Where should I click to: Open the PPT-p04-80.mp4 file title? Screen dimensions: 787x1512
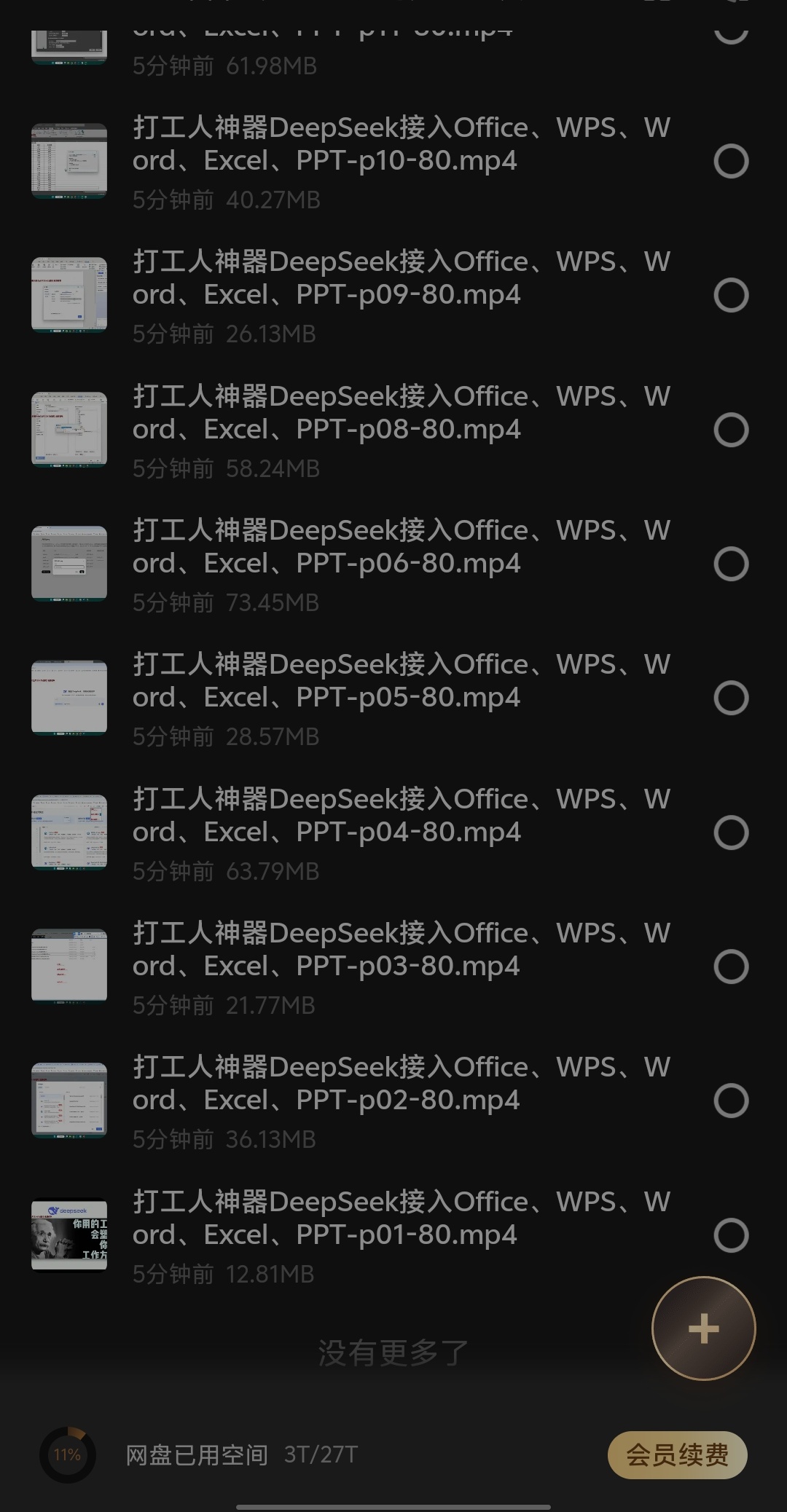pyautogui.click(x=401, y=816)
